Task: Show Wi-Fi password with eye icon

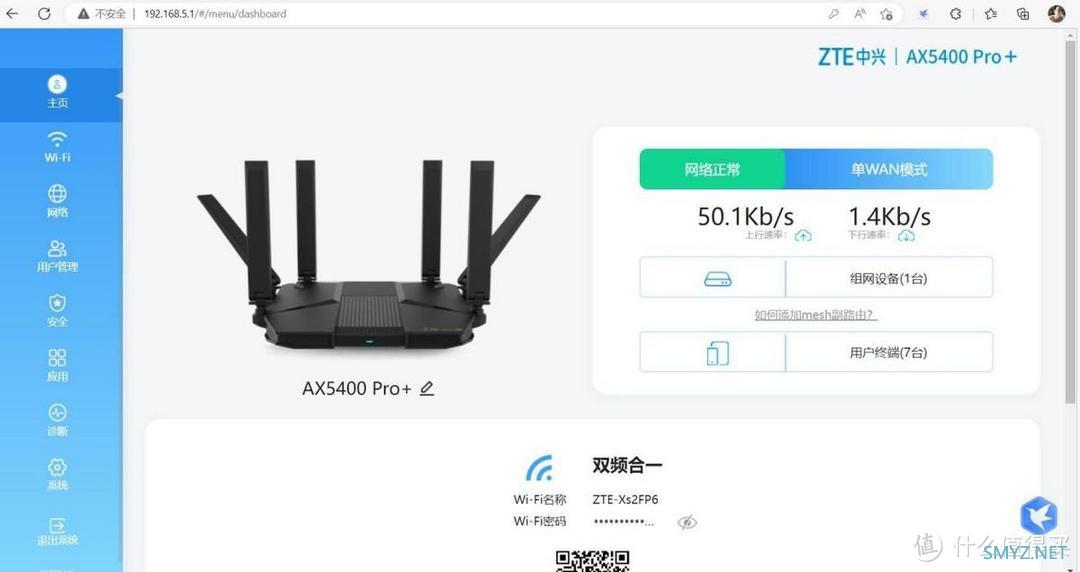Action: click(687, 522)
